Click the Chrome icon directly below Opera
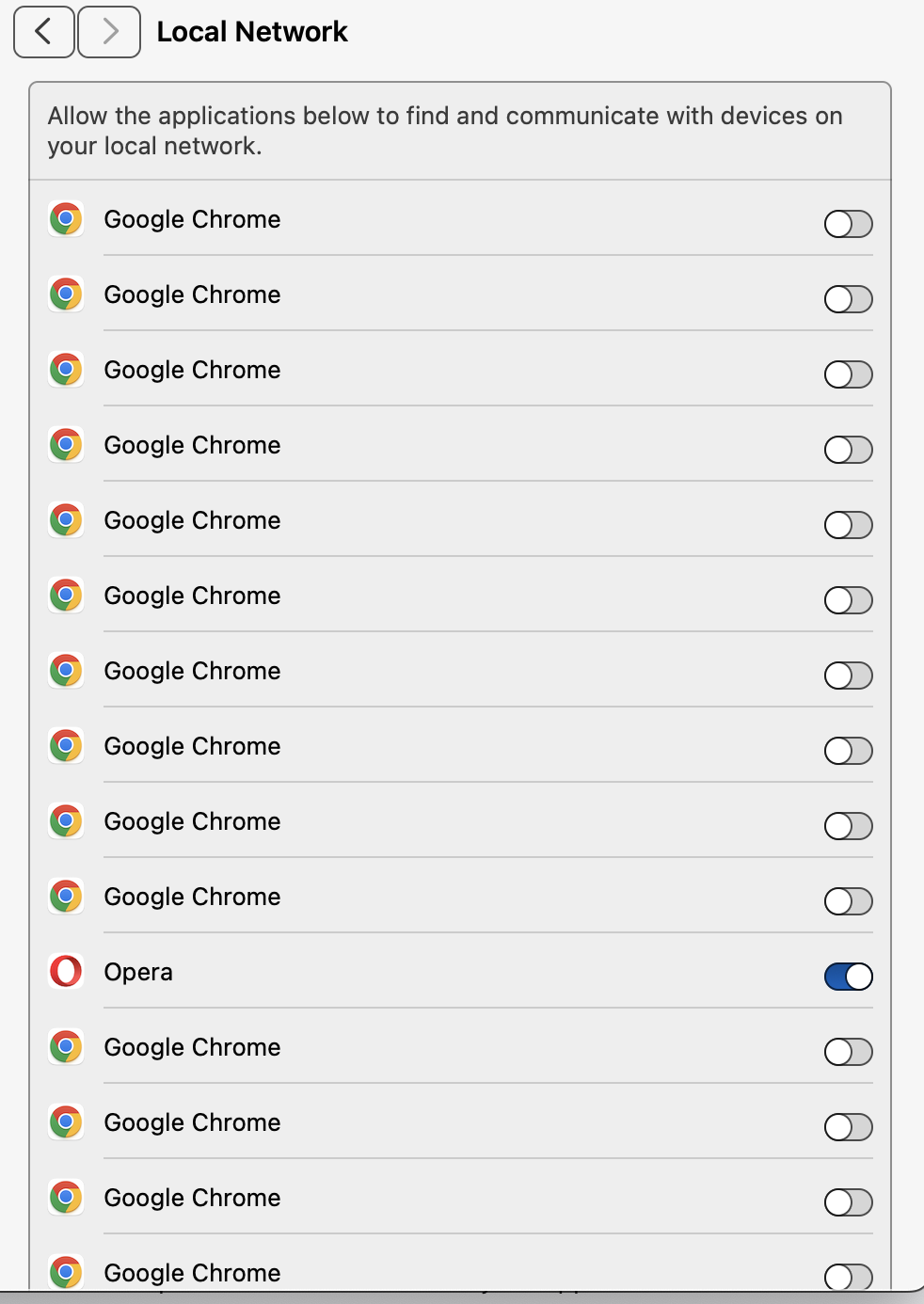This screenshot has width=924, height=1304. coord(66,1047)
